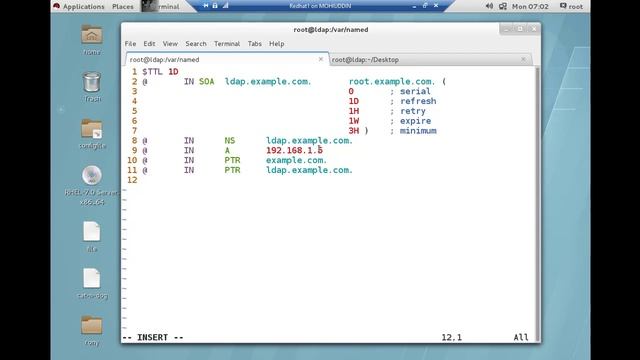
Task: Click the PTR keyword on line 10
Action: tap(232, 160)
